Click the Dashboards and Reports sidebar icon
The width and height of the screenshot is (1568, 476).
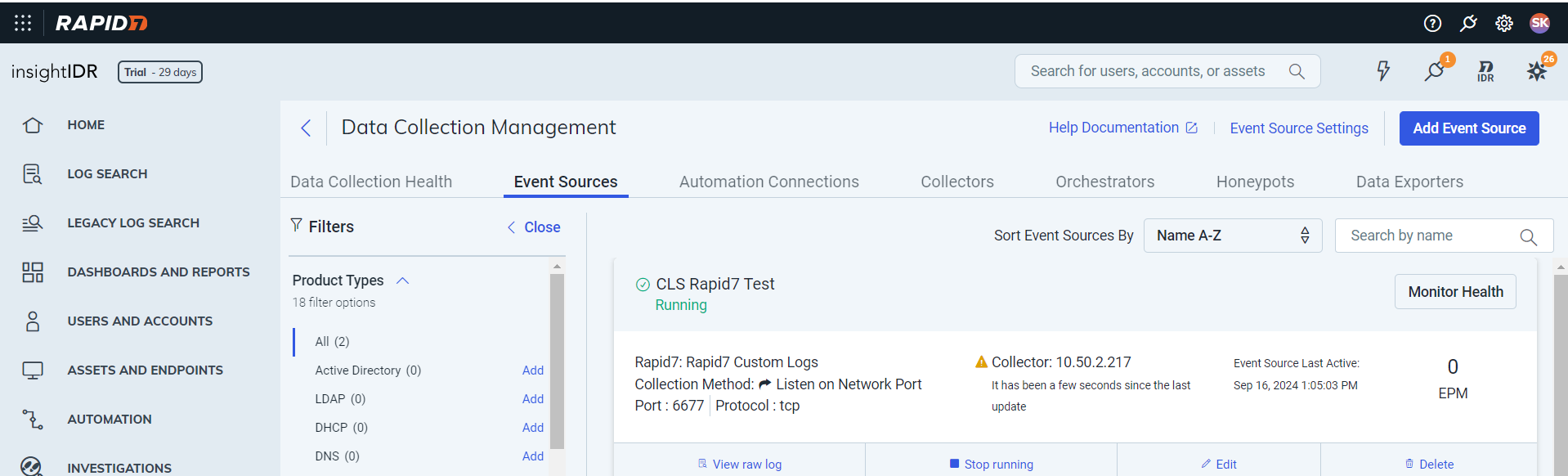tap(33, 272)
